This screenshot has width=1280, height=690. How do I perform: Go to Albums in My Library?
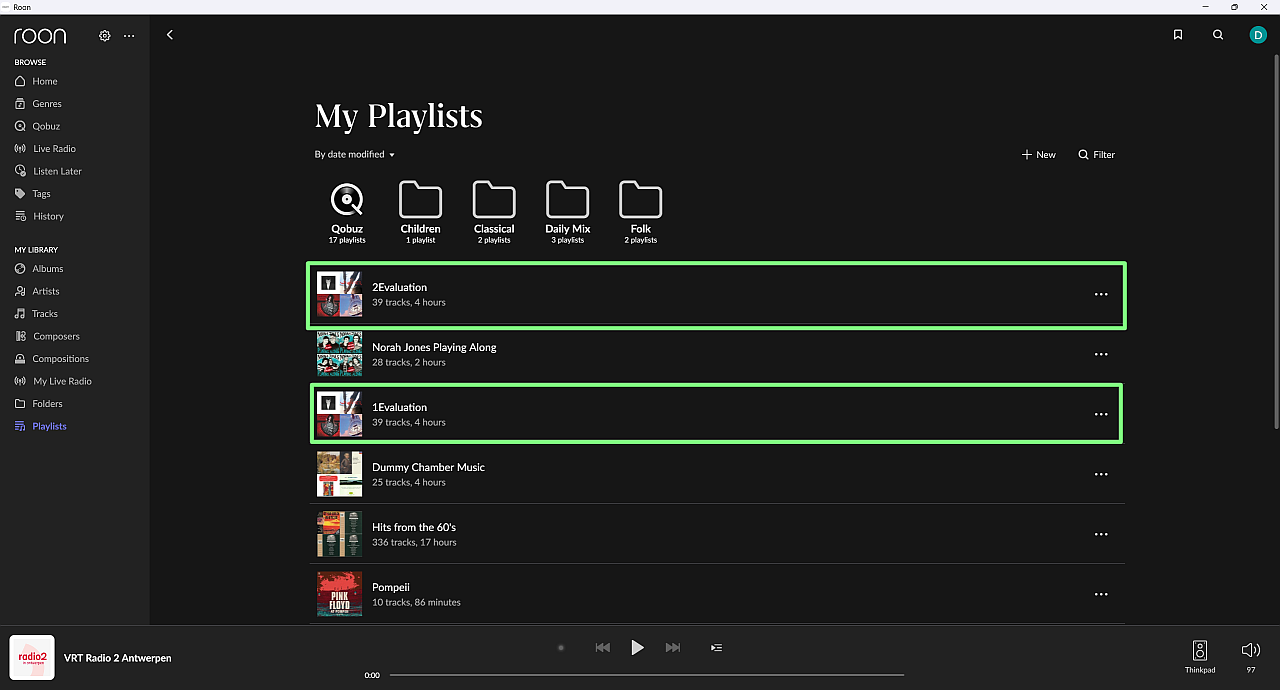[x=47, y=269]
